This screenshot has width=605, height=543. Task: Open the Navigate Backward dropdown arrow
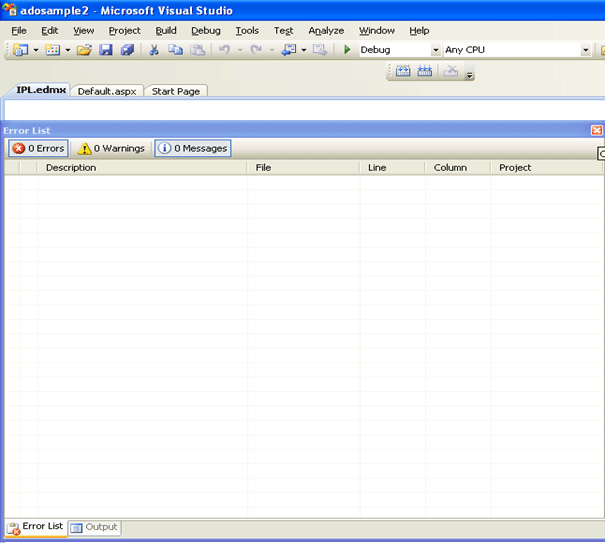[x=304, y=50]
